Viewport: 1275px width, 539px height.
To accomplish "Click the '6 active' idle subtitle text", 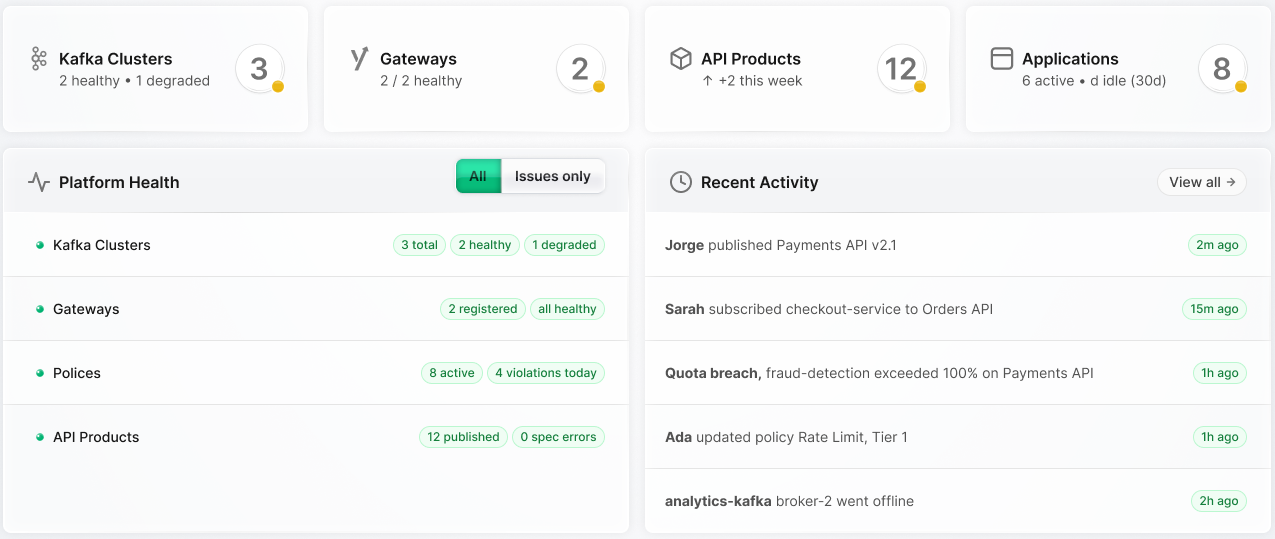I will click(x=1094, y=81).
